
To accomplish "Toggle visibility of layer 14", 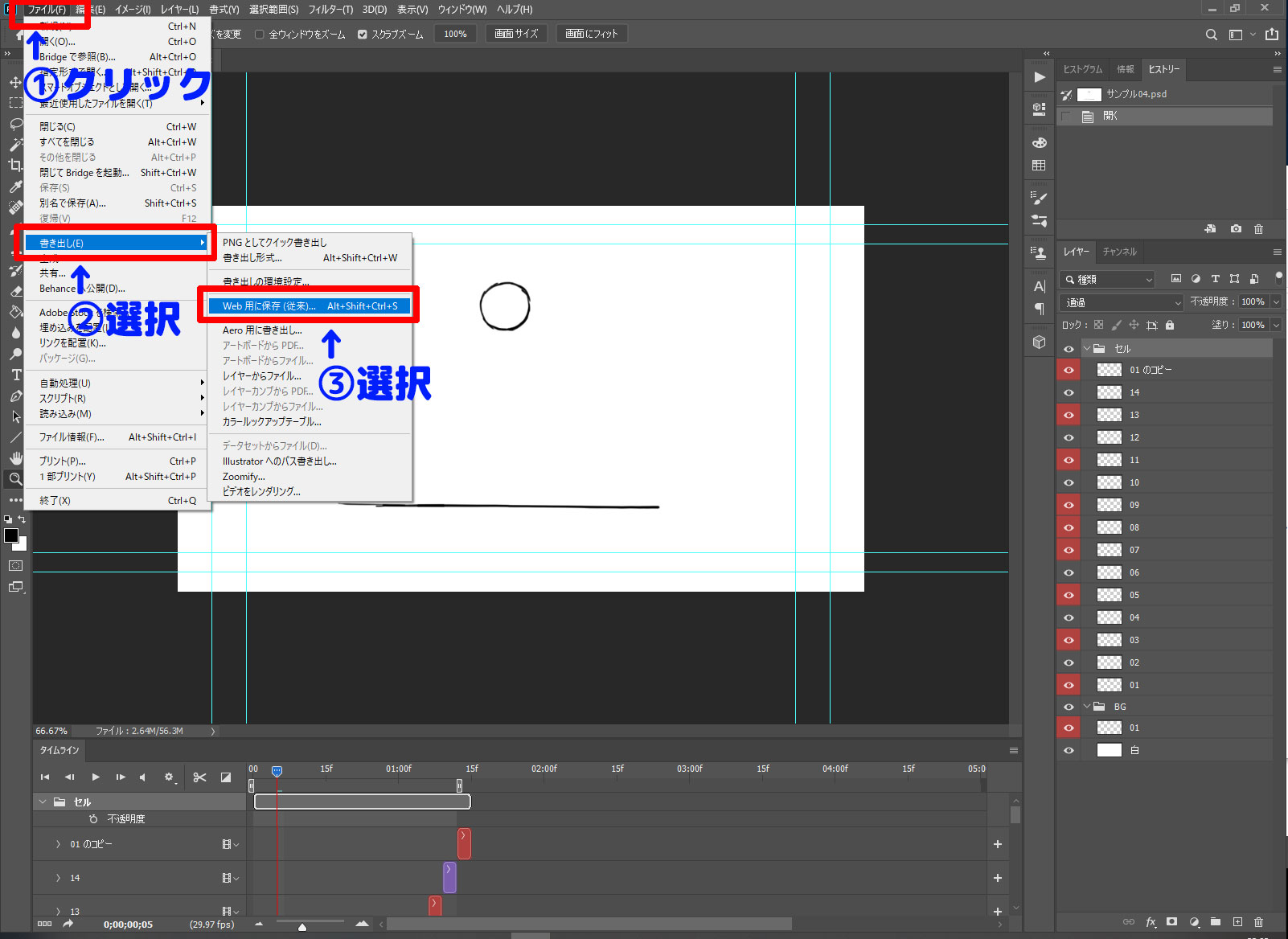I will point(1069,392).
